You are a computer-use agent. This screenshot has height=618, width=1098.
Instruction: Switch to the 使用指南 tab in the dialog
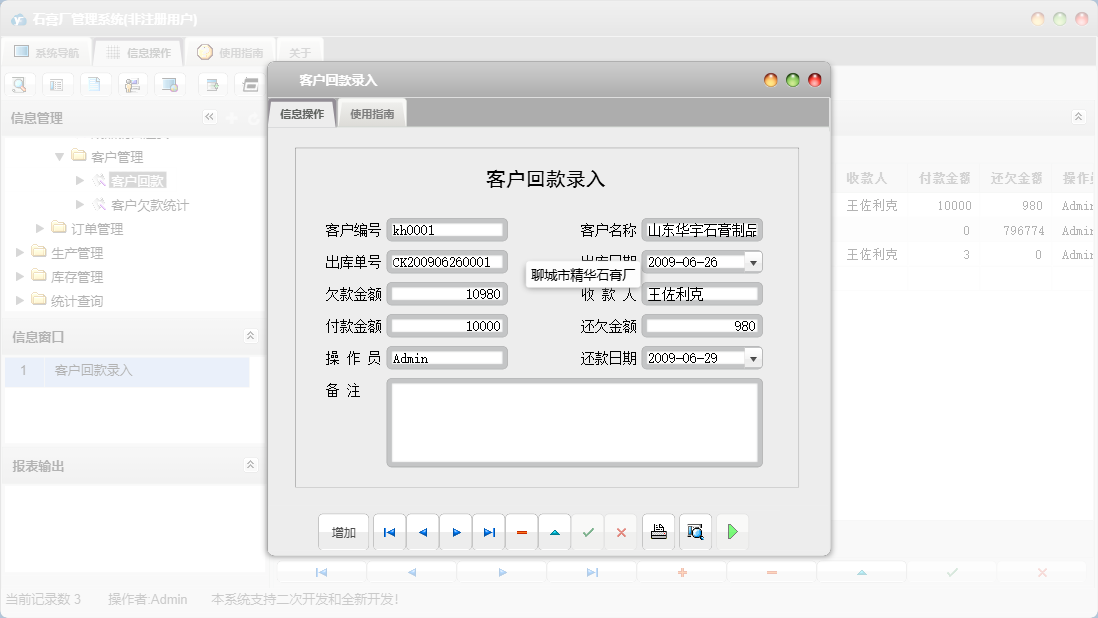pyautogui.click(x=372, y=113)
